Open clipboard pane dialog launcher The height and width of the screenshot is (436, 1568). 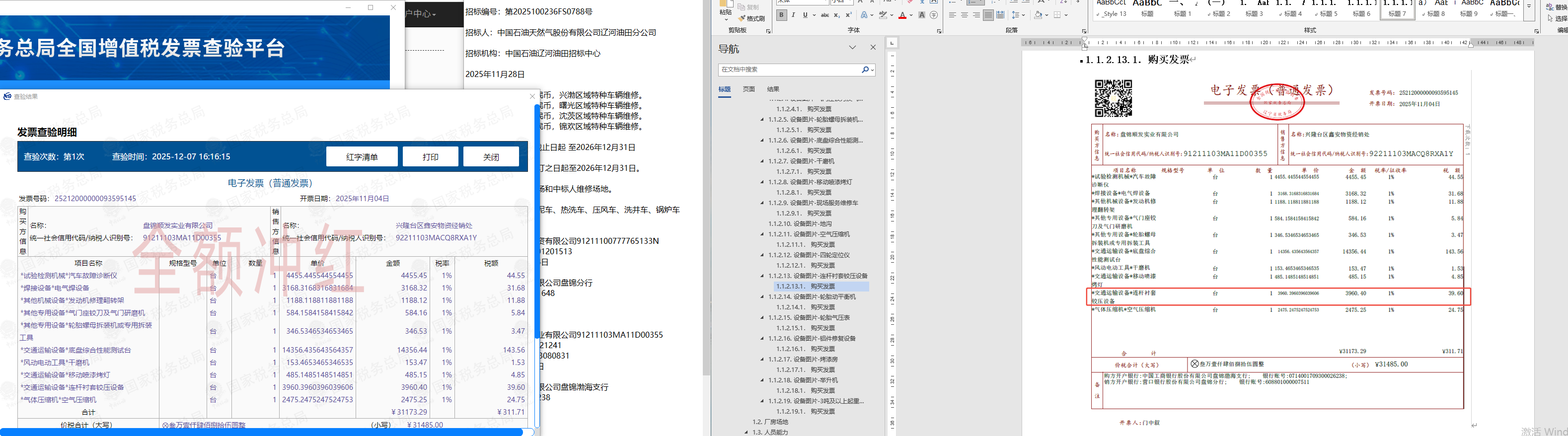(768, 31)
